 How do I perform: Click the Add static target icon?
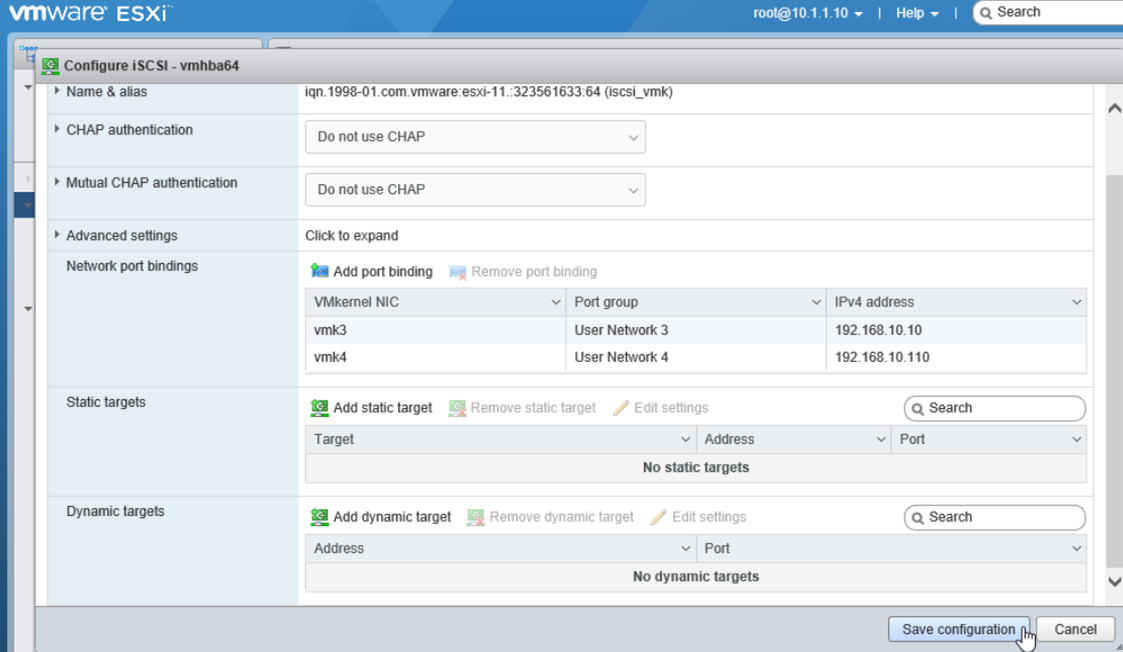point(319,408)
